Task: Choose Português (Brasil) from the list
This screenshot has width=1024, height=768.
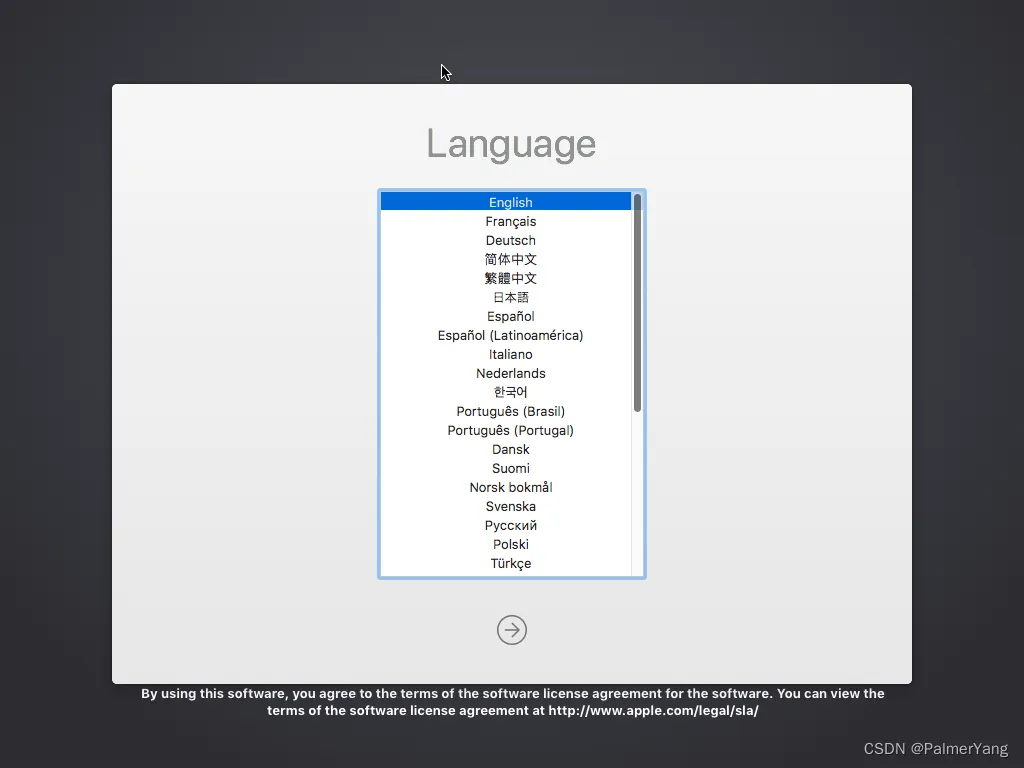Action: [510, 412]
